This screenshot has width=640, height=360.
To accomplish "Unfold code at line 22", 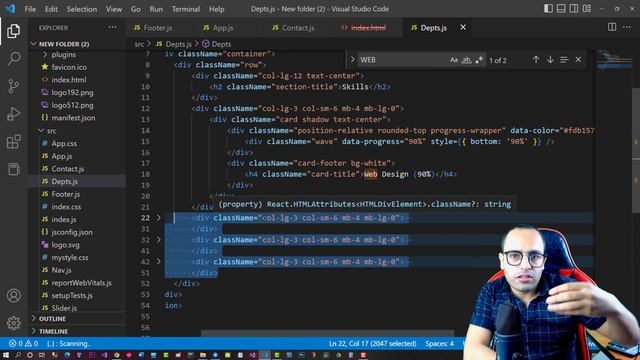I will pos(159,218).
